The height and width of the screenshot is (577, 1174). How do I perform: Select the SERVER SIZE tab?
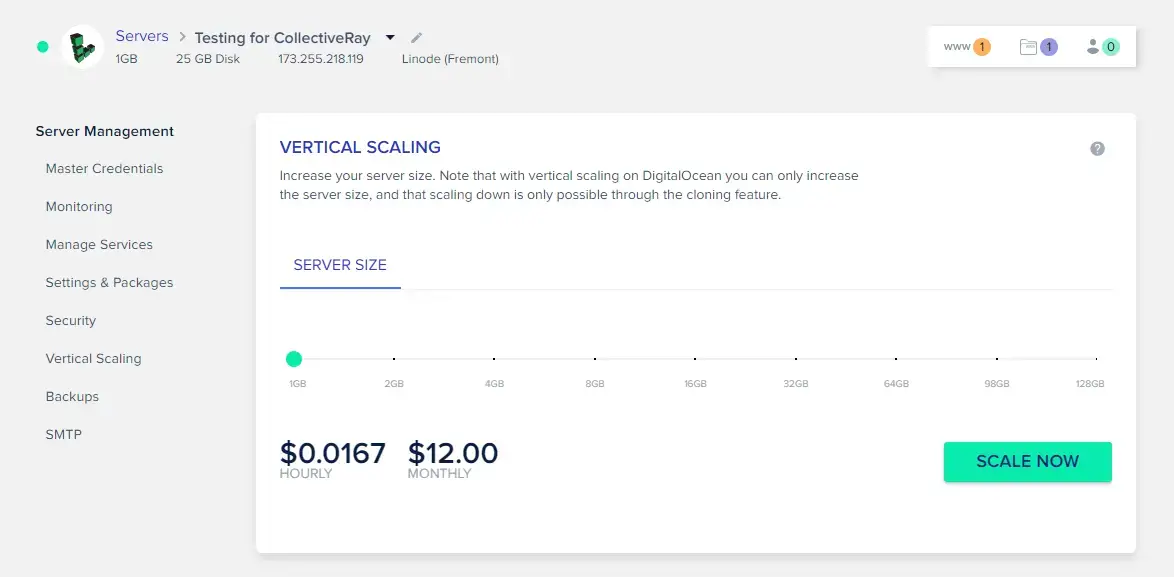tap(340, 265)
